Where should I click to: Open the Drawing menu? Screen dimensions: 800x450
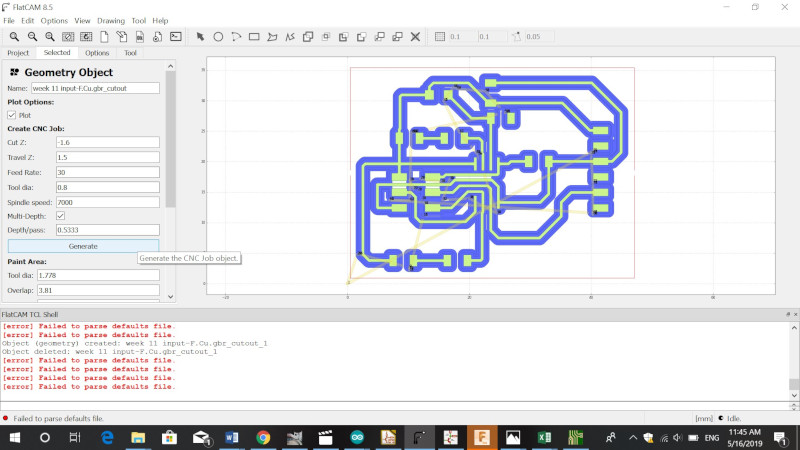pos(111,21)
